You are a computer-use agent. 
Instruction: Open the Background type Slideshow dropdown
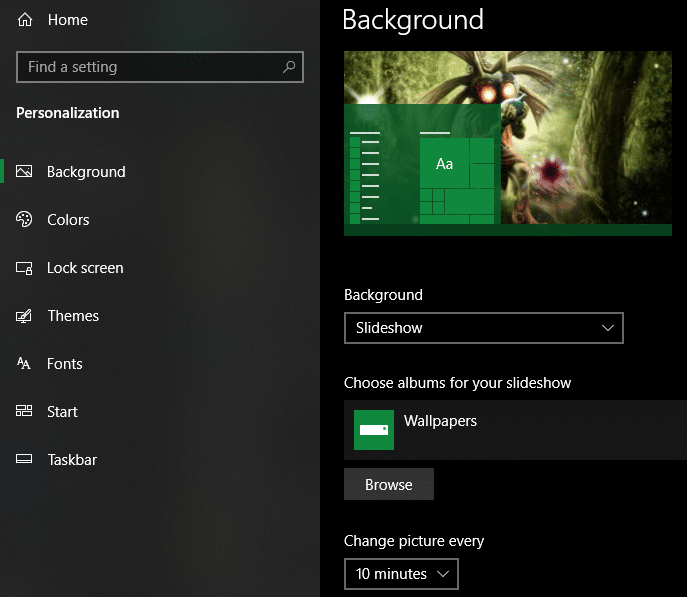click(x=484, y=328)
